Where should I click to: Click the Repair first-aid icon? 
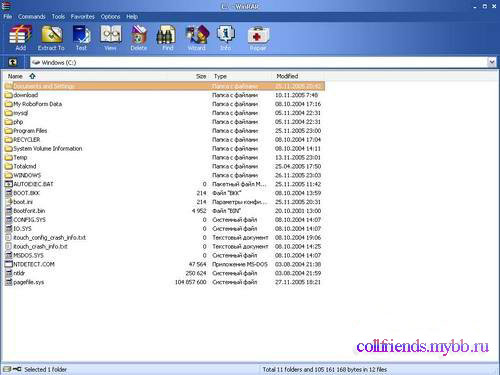click(258, 37)
